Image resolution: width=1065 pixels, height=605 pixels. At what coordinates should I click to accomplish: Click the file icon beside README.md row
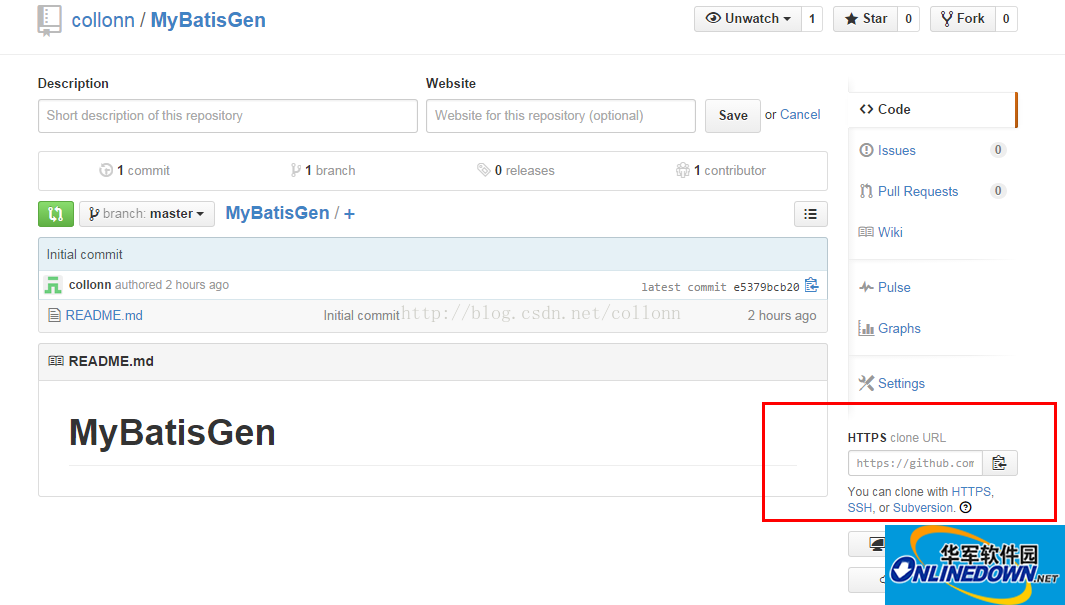(x=54, y=315)
